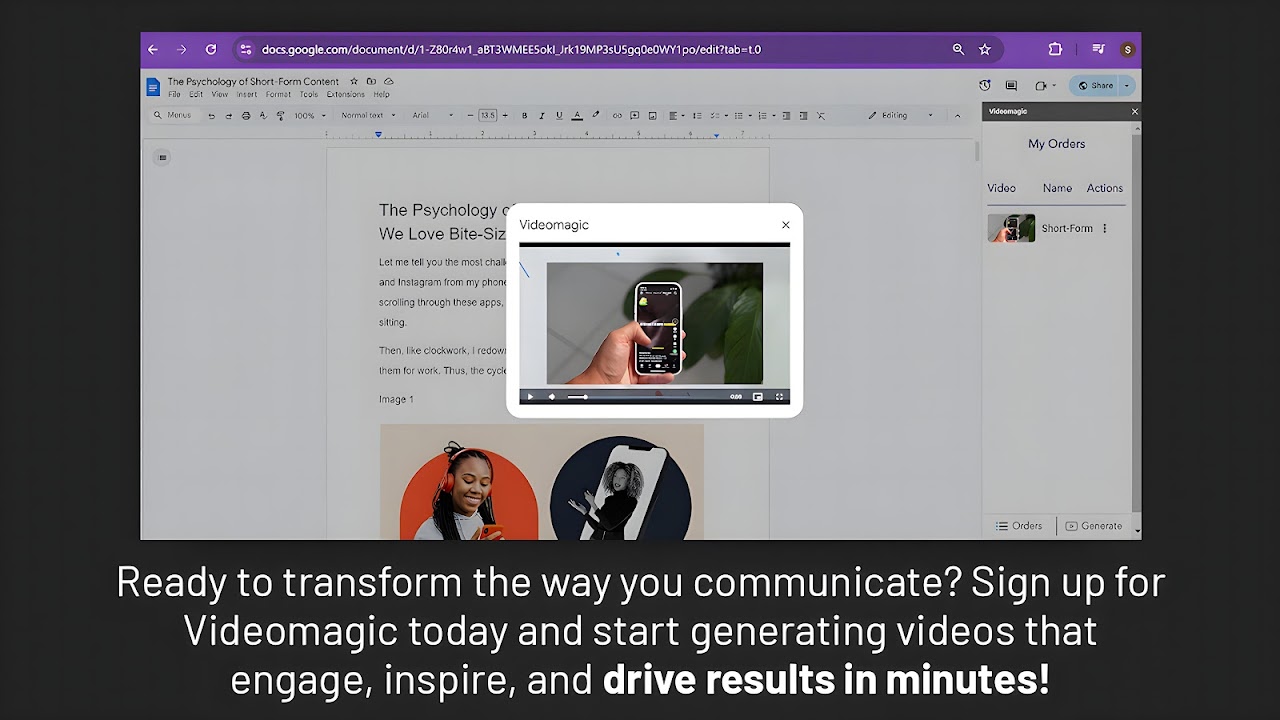Clear text formatting
The width and height of the screenshot is (1280, 720).
click(821, 116)
